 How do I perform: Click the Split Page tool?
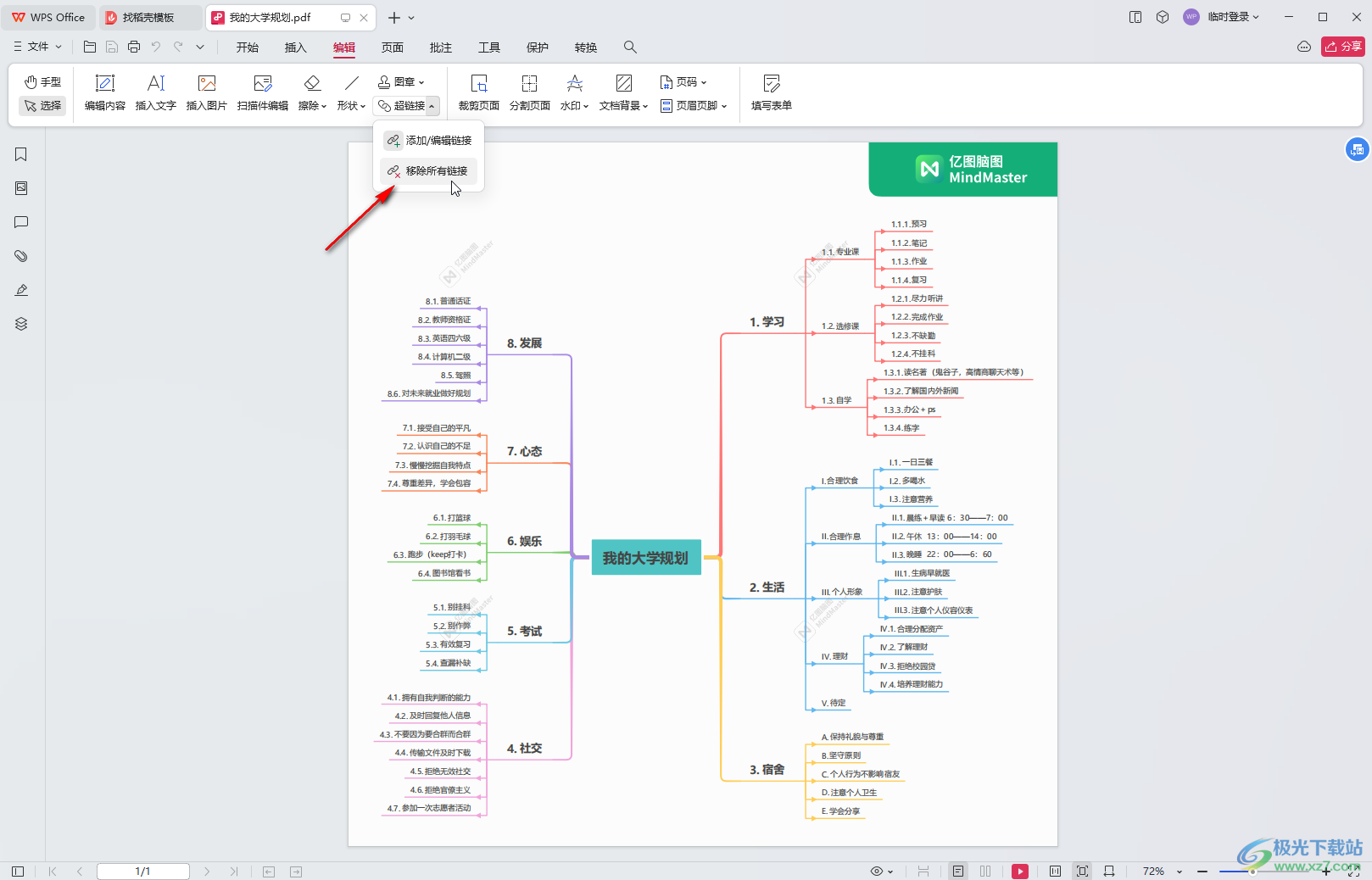[530, 92]
